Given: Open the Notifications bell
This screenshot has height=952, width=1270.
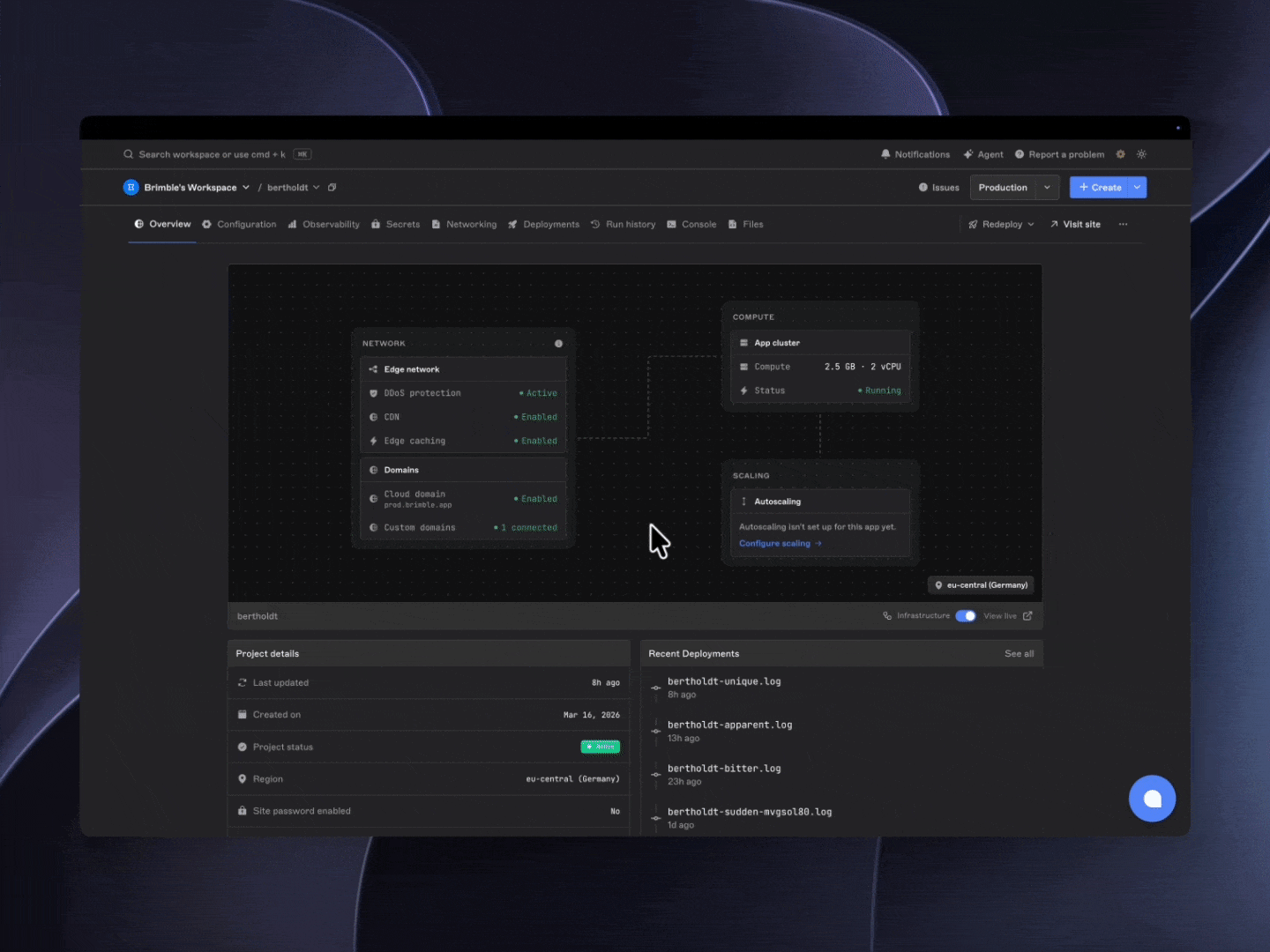Looking at the screenshot, I should [x=915, y=154].
